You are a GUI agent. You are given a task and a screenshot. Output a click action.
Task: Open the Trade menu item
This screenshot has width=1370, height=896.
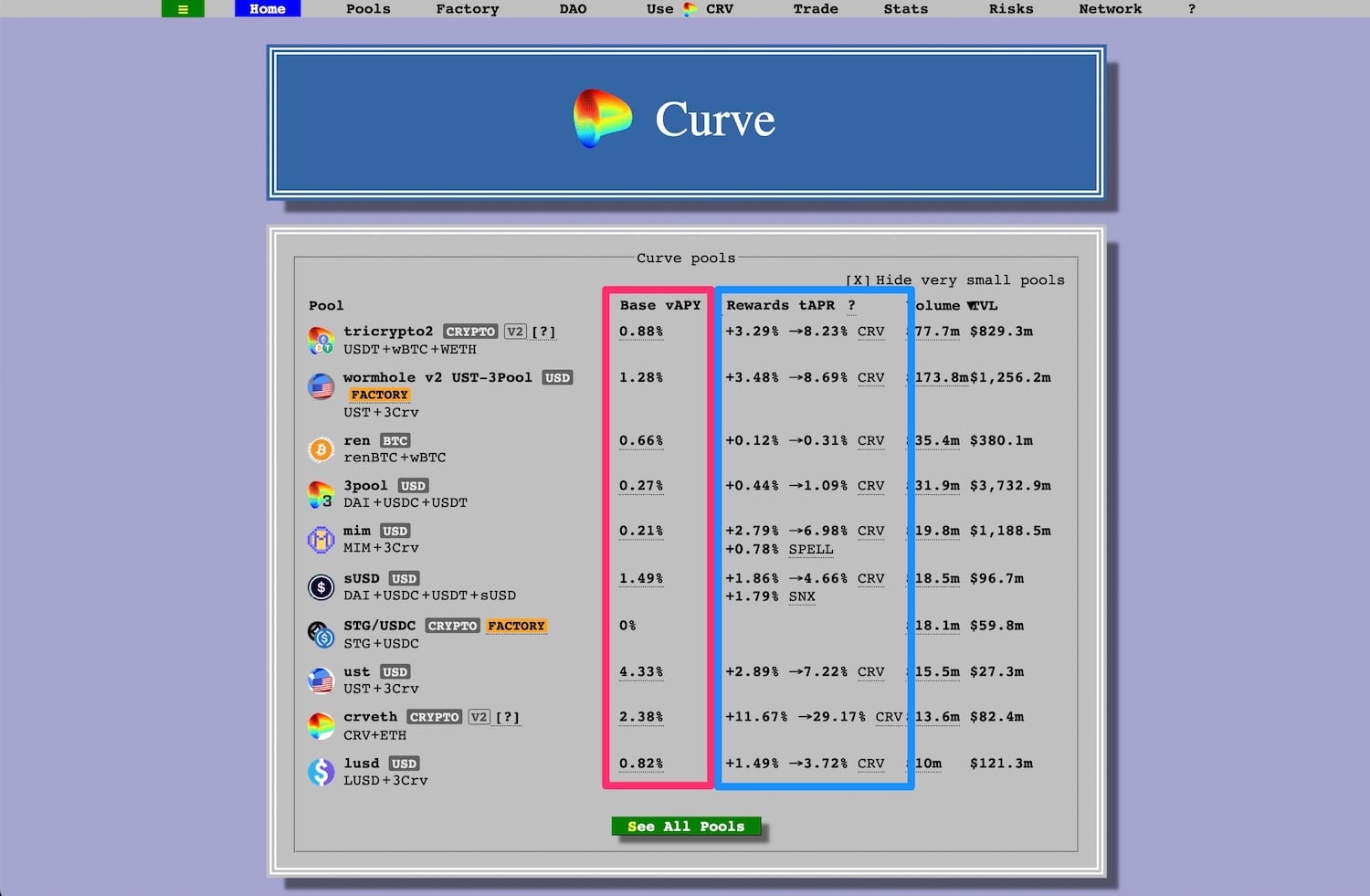816,9
